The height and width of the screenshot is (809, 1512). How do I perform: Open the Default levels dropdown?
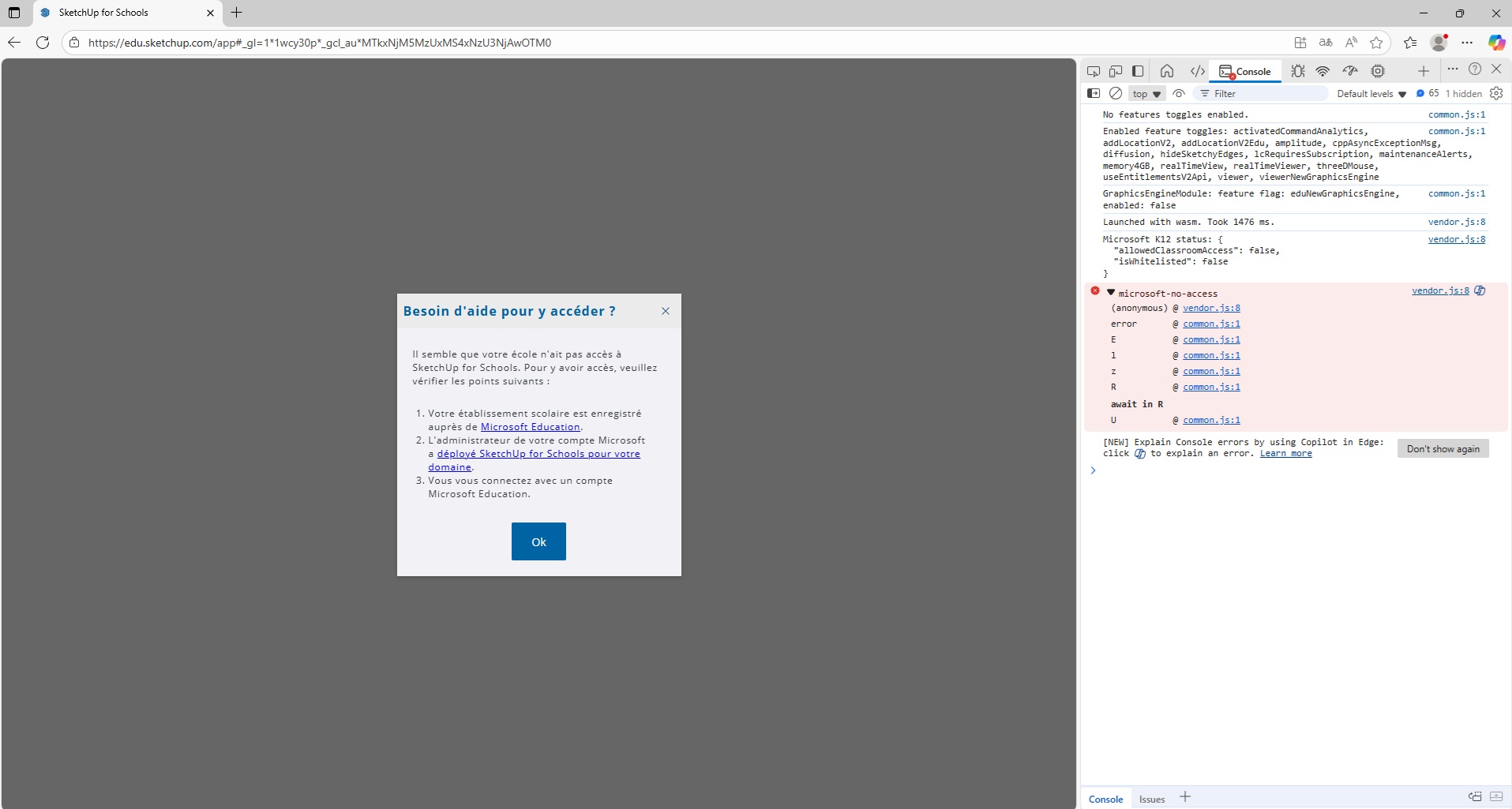(x=1371, y=94)
